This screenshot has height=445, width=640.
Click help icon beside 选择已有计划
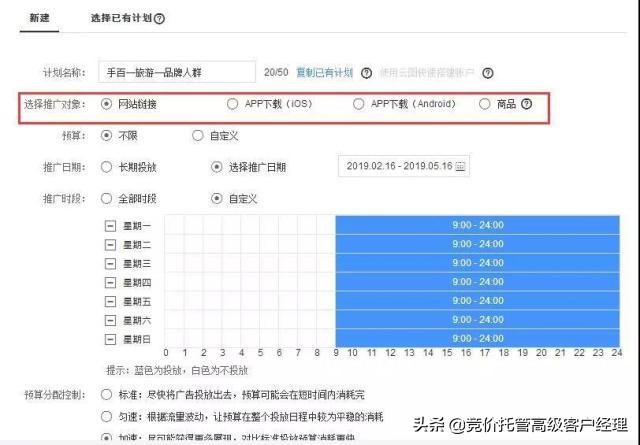click(x=160, y=18)
